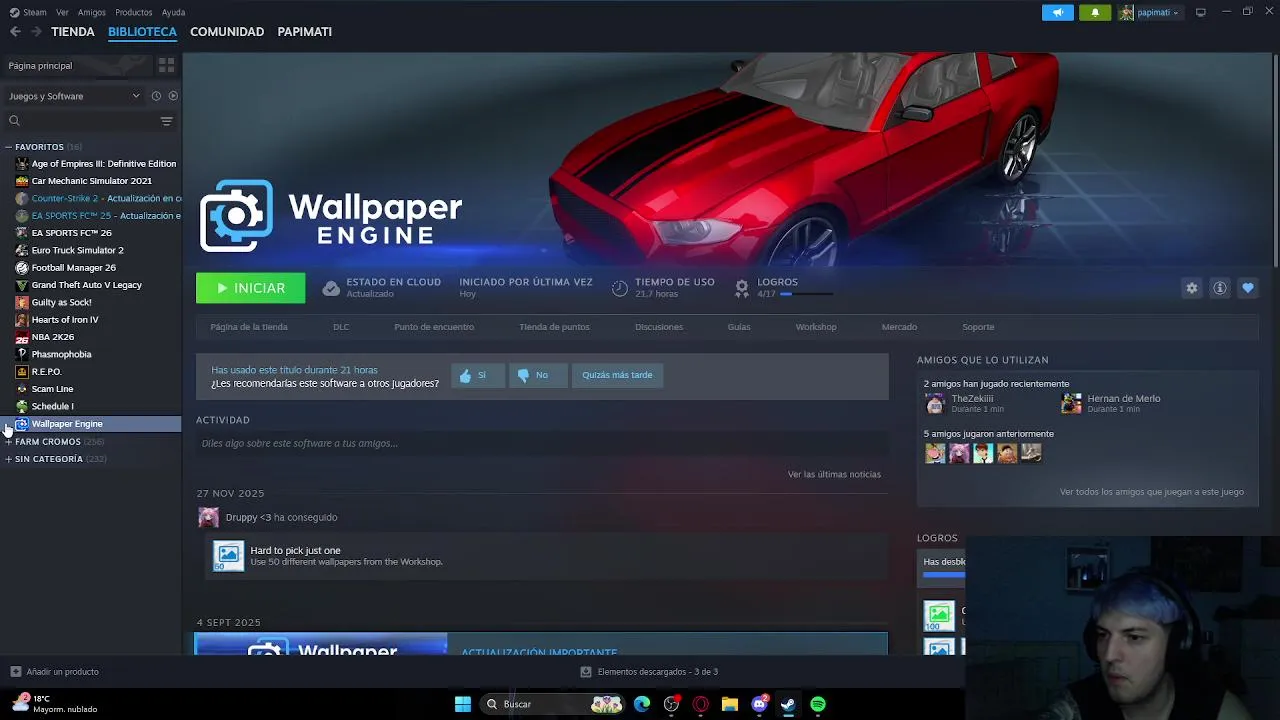Click the cloud status icon
Screen dimensions: 1280x720
point(331,288)
